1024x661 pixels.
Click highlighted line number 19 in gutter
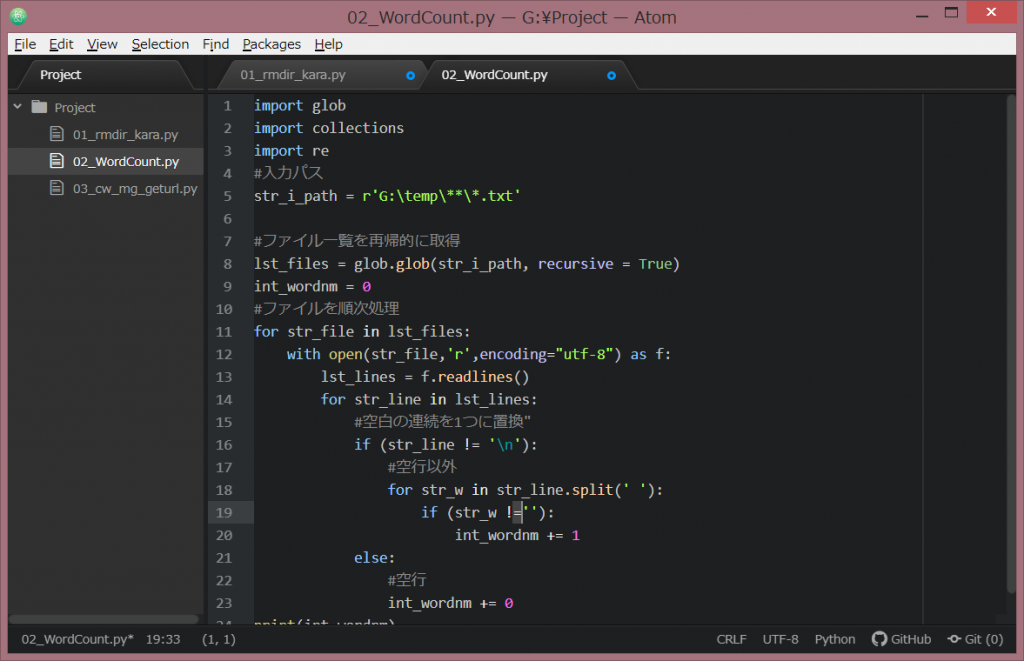(224, 513)
